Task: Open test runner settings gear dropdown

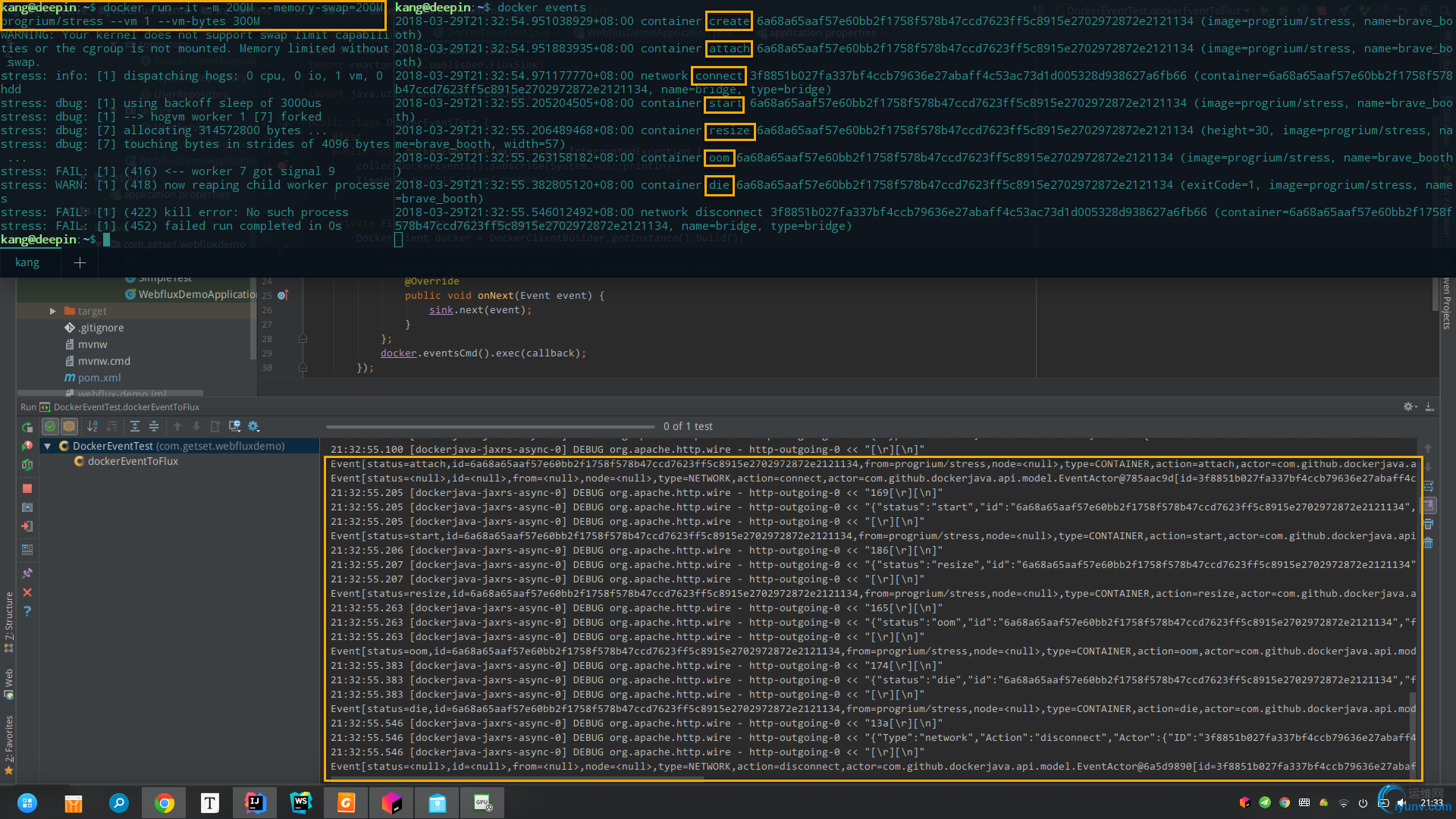Action: pos(254,426)
